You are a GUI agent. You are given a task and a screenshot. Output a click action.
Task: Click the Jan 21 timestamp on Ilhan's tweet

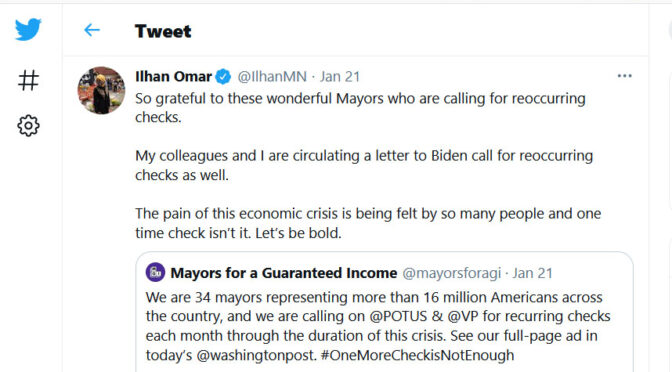point(339,77)
